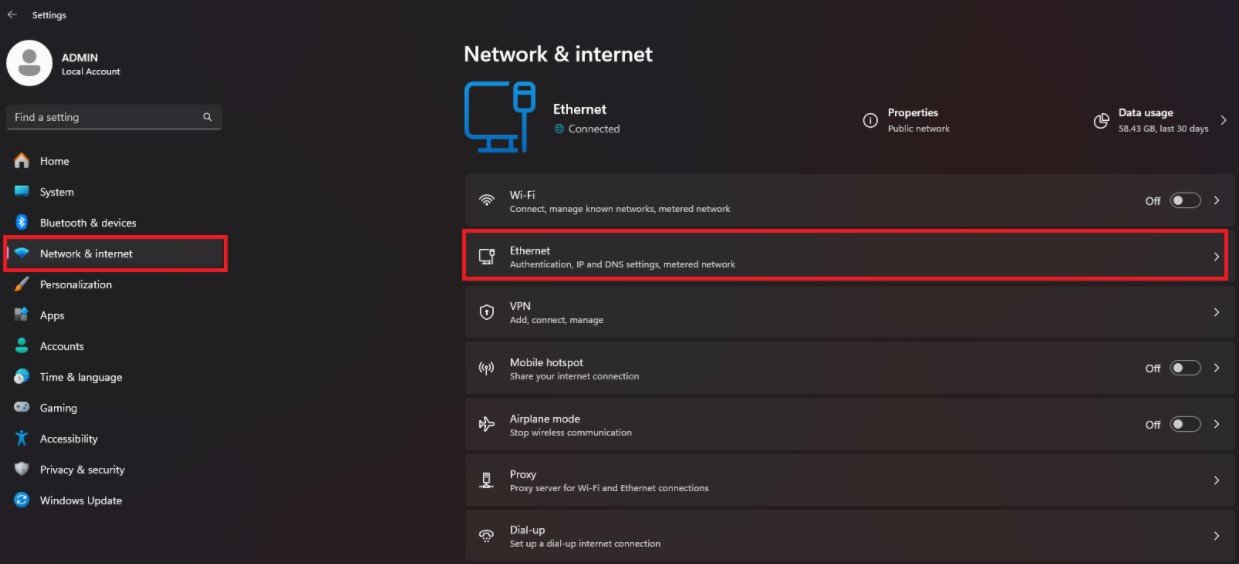
Task: Expand the Ethernet row chevron
Action: click(1217, 257)
